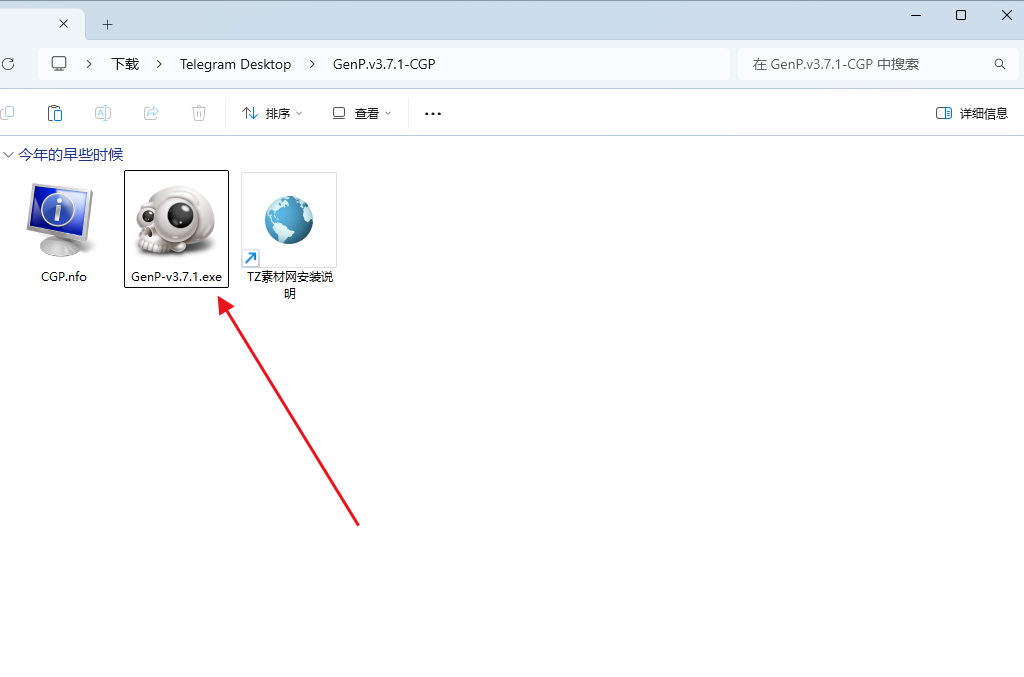Screen dimensions: 1024x677
Task: Click the CGP.nfo file name label
Action: 63,277
